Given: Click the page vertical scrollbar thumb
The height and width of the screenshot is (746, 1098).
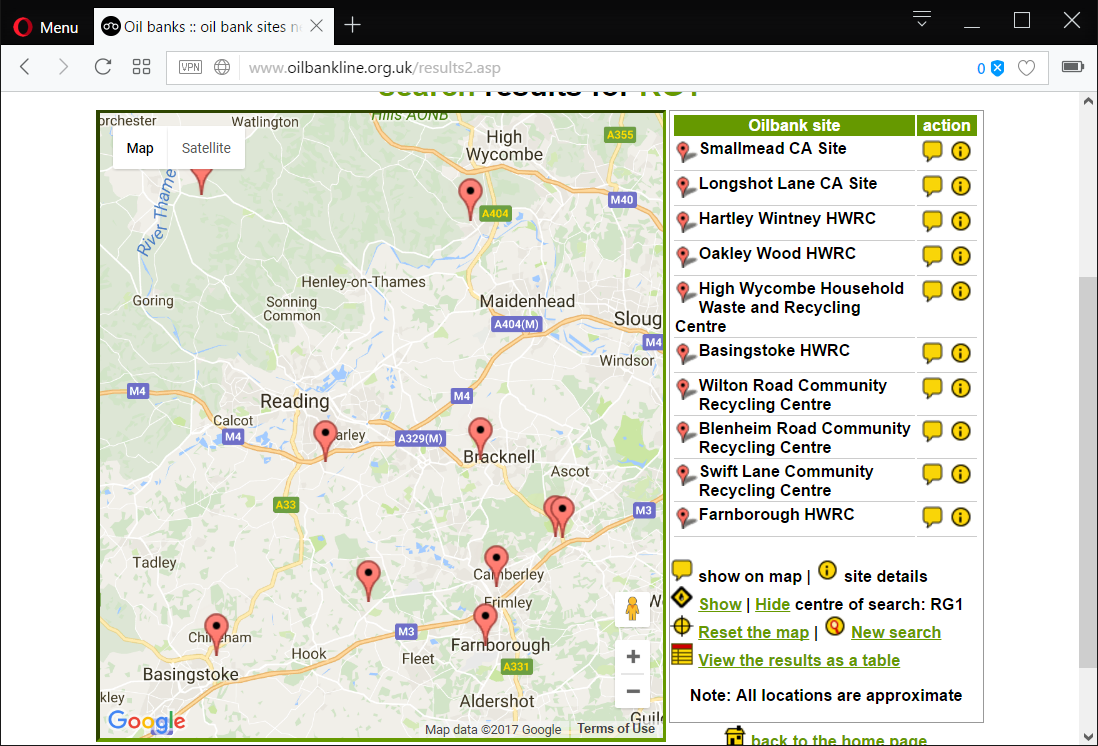Looking at the screenshot, I should pos(1088,472).
